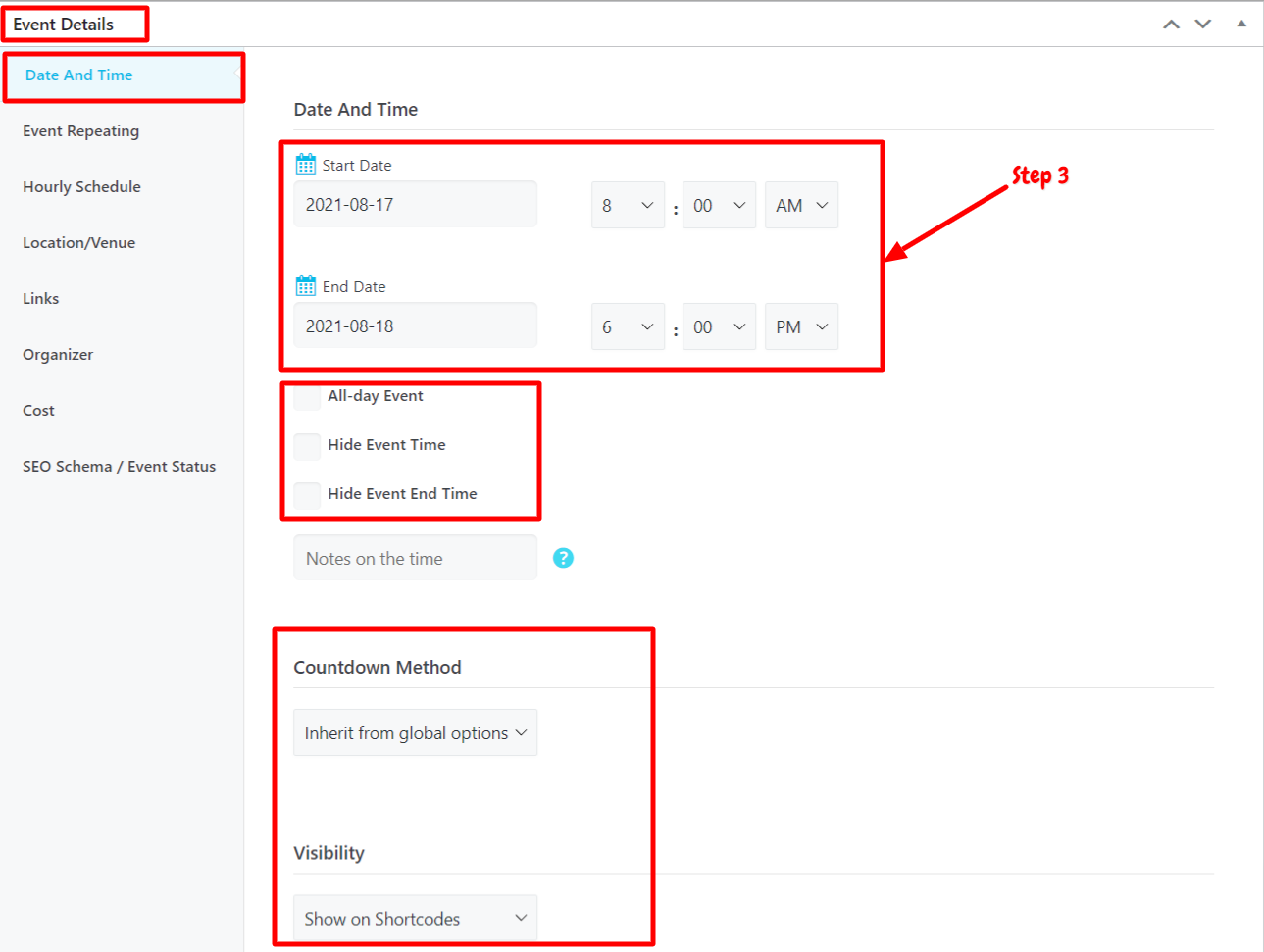Focus the Notes on the time field
This screenshot has height=952, width=1264.
[416, 558]
